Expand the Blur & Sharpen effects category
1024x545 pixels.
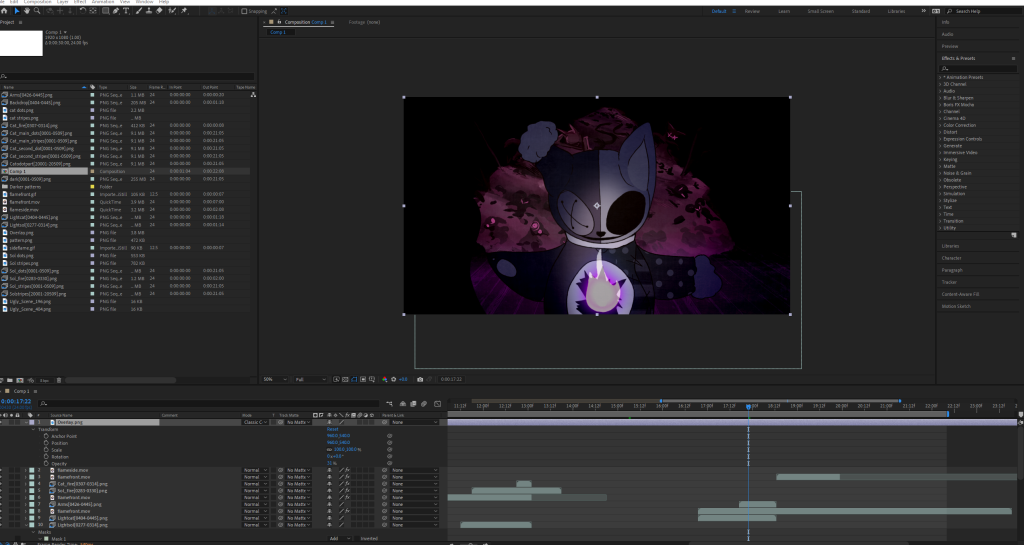tap(940, 98)
